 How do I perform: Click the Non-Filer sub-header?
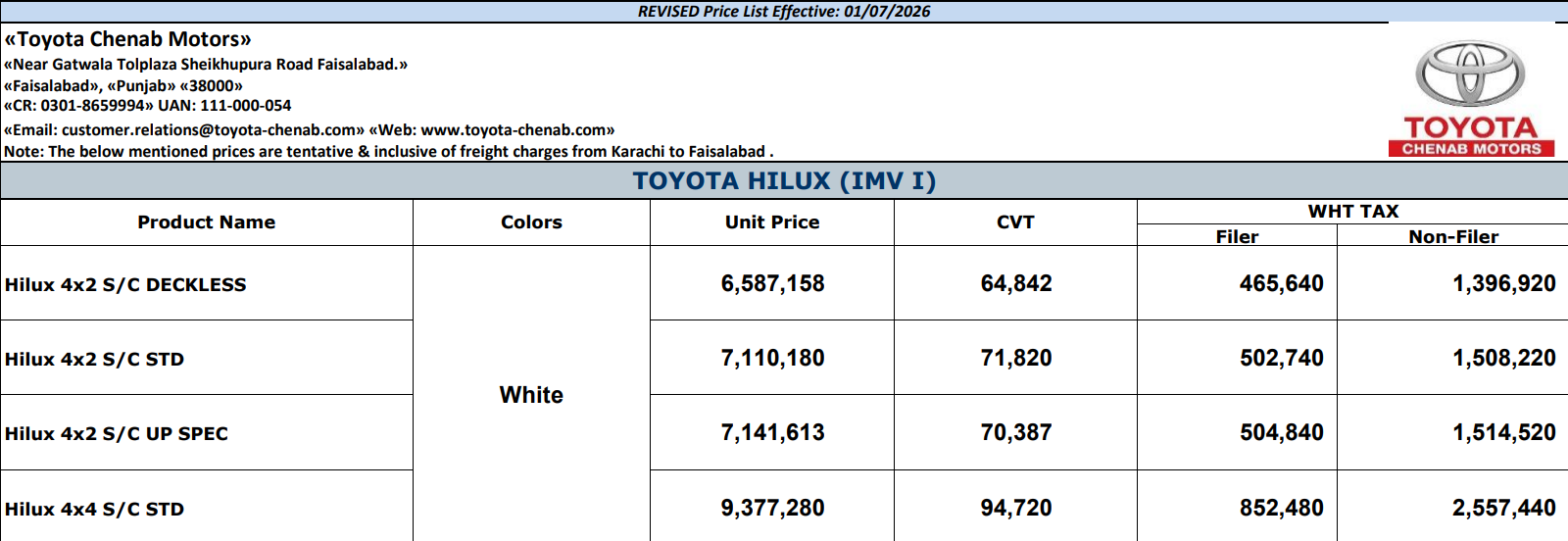1453,236
